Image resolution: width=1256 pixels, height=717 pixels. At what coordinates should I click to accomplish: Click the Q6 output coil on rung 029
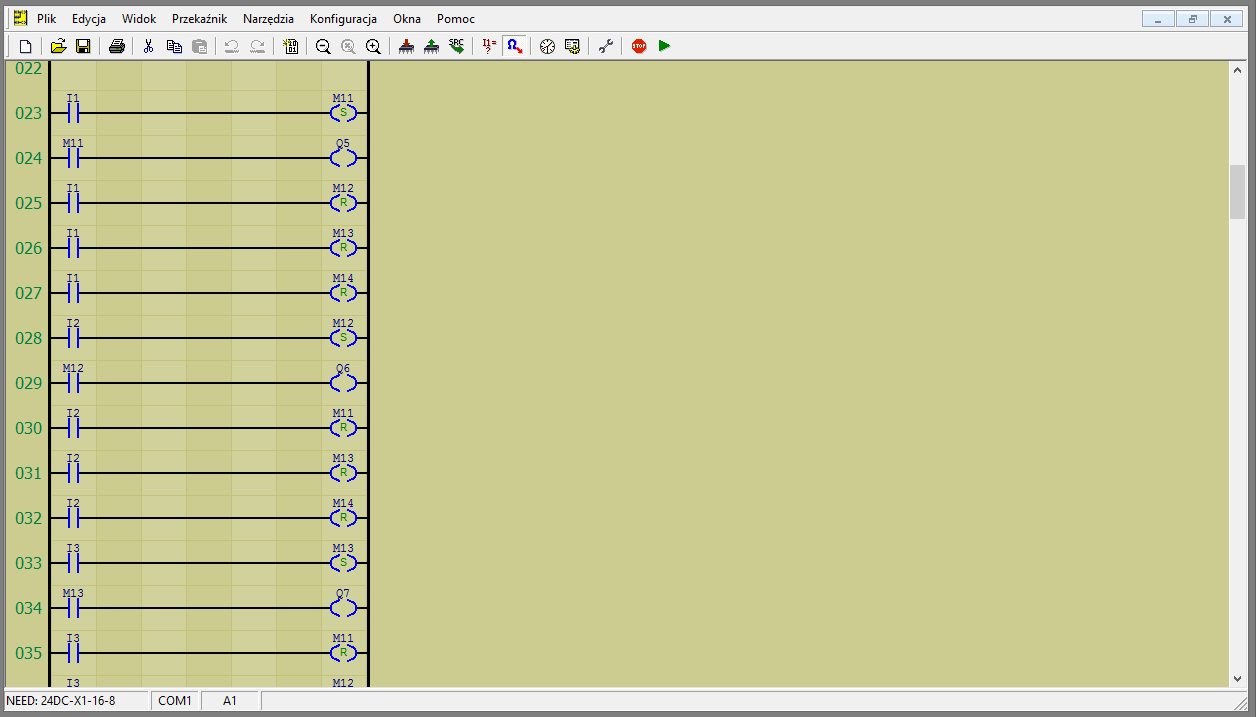343,383
